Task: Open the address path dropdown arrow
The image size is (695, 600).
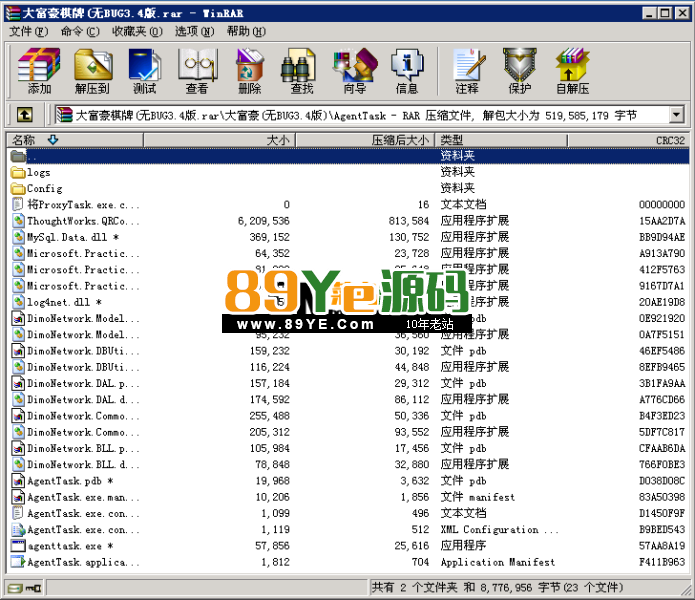Action: (675, 115)
